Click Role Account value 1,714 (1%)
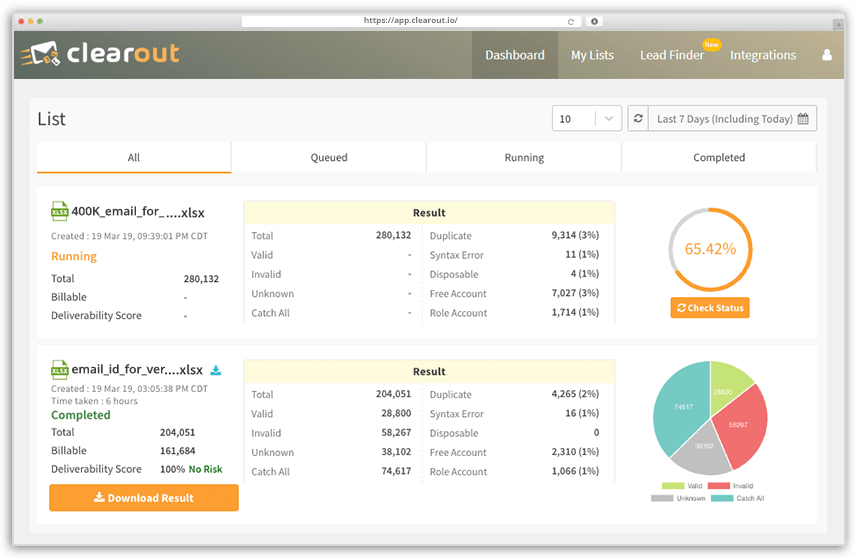858x558 pixels. (575, 312)
